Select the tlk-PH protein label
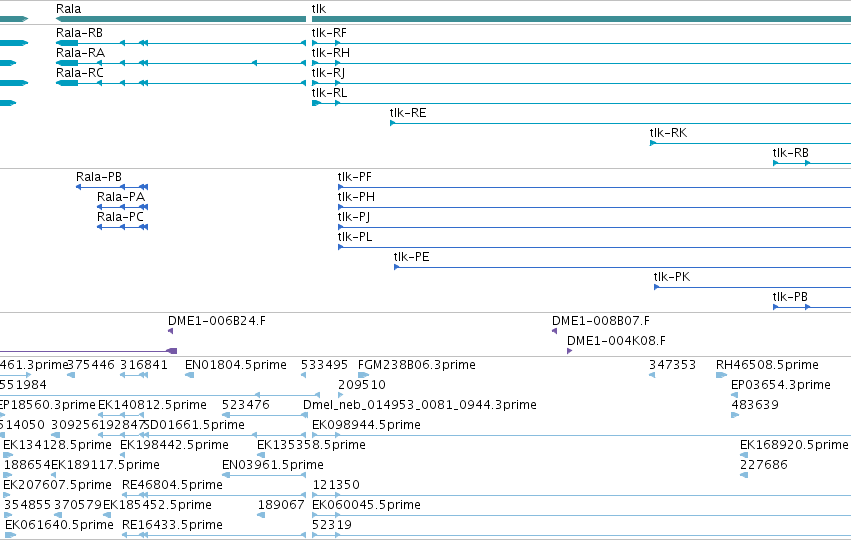 356,197
